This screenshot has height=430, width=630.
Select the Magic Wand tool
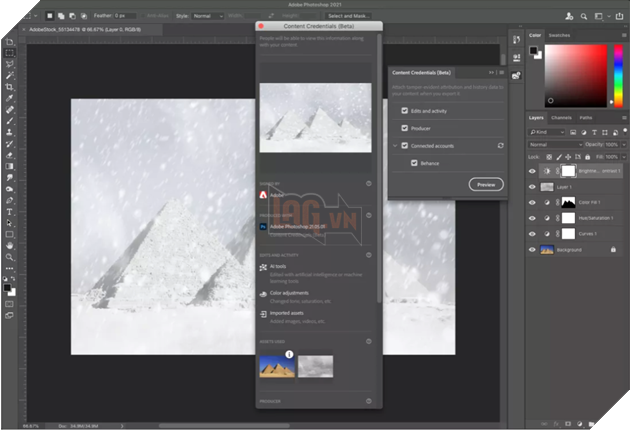[x=10, y=75]
